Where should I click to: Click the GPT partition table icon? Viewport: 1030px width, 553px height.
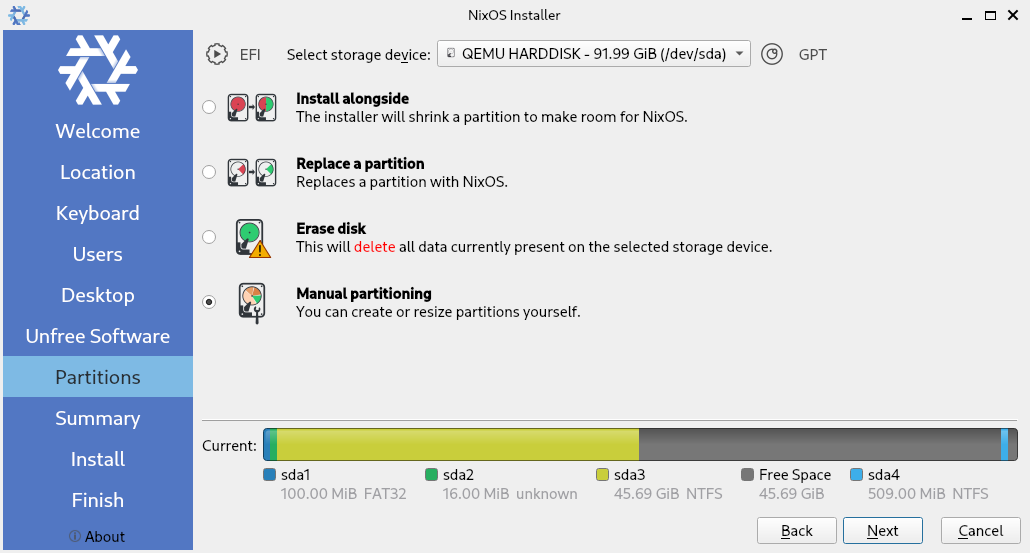point(771,54)
